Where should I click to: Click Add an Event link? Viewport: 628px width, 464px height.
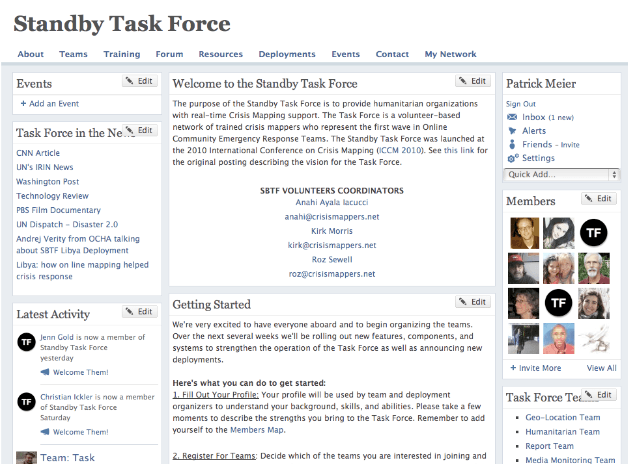(50, 104)
